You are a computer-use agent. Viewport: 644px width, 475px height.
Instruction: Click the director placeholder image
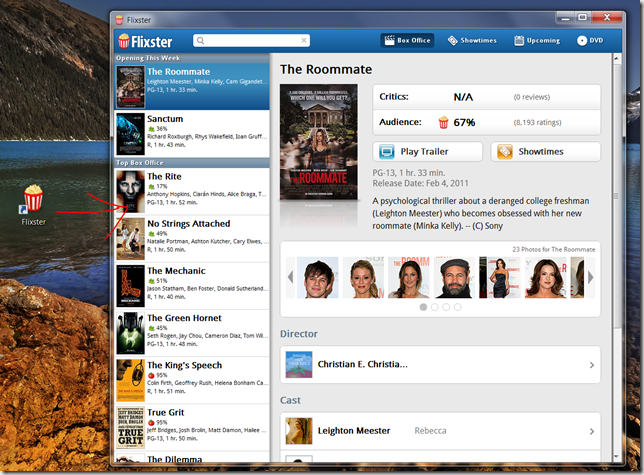point(299,365)
